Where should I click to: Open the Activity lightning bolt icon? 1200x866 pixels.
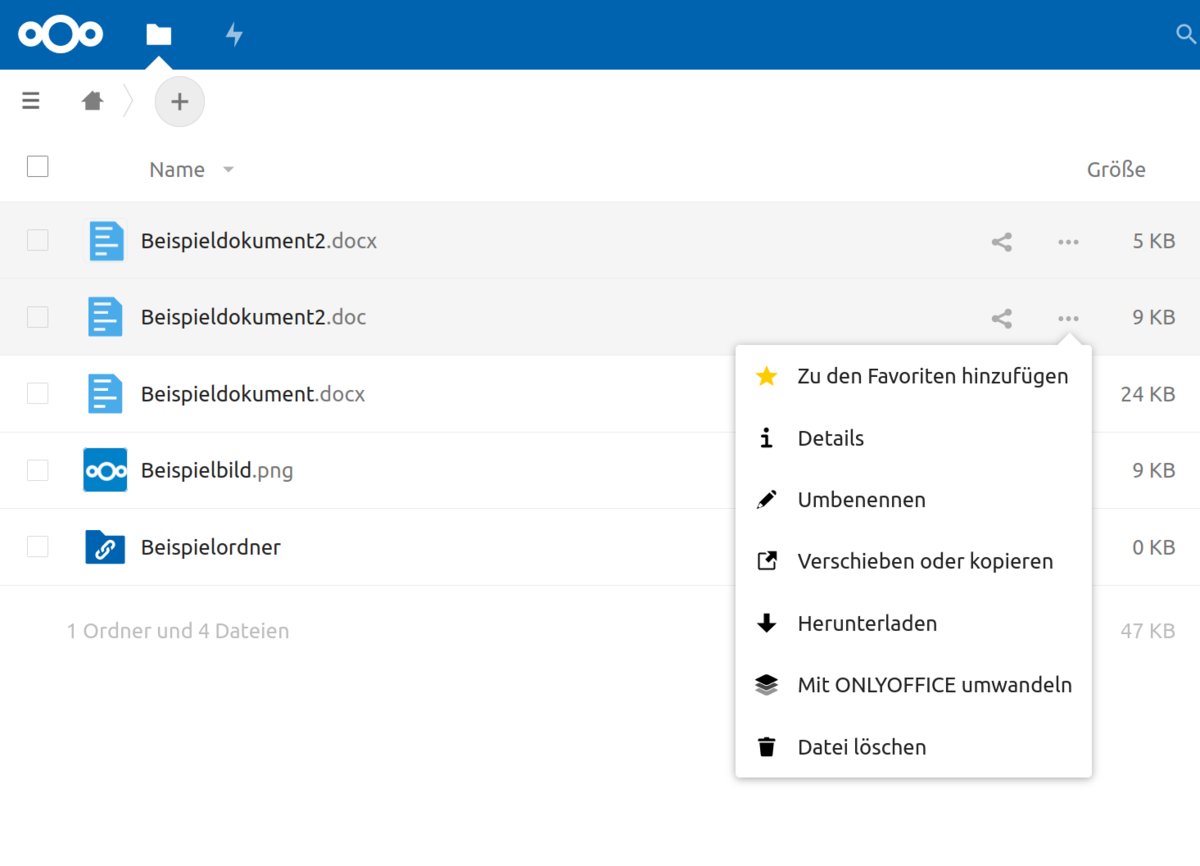[x=234, y=35]
